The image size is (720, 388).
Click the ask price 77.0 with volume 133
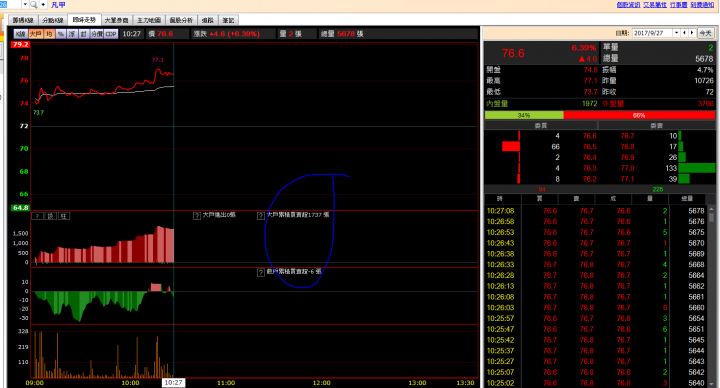627,169
